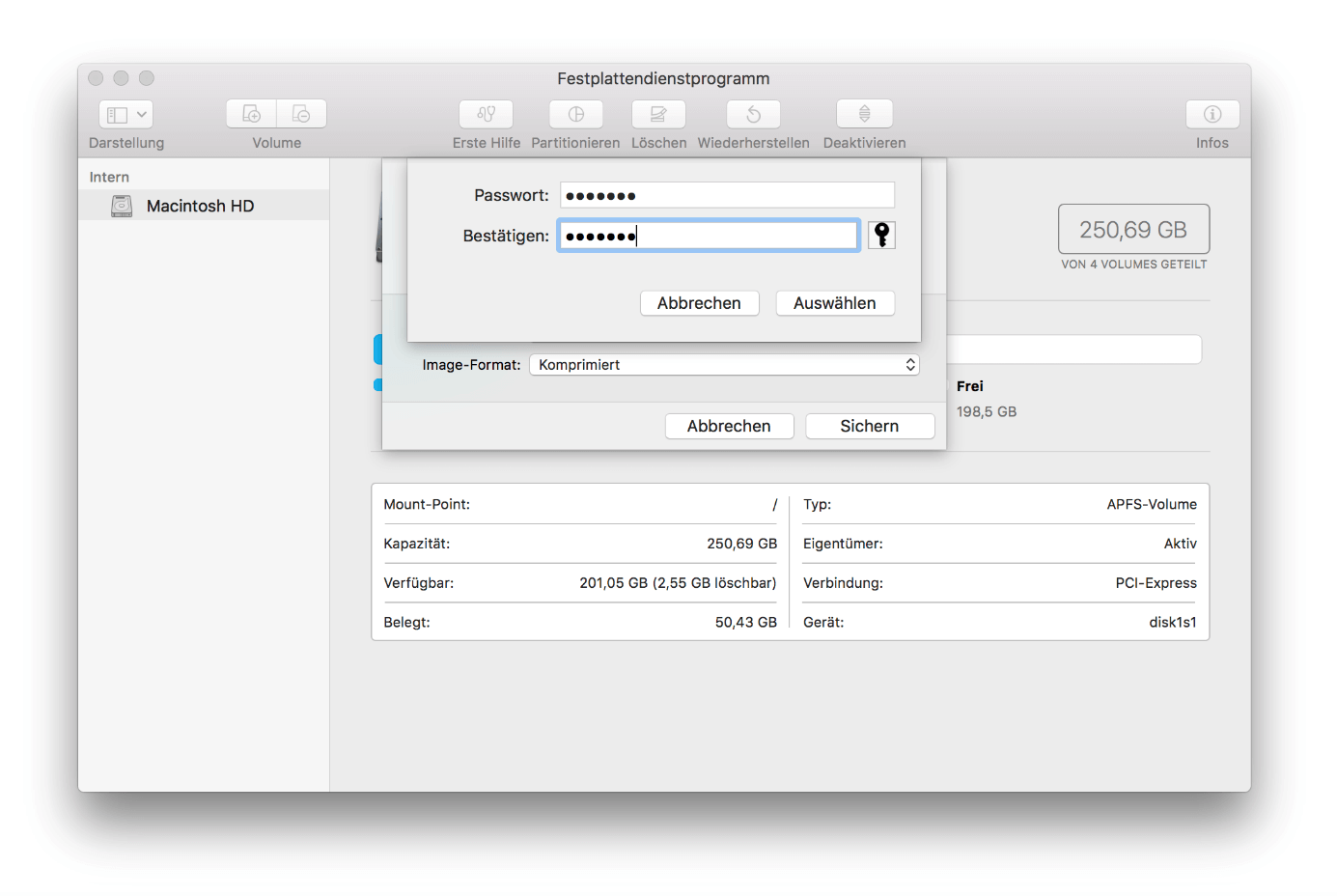
Task: Click the Frei label
Action: [970, 386]
